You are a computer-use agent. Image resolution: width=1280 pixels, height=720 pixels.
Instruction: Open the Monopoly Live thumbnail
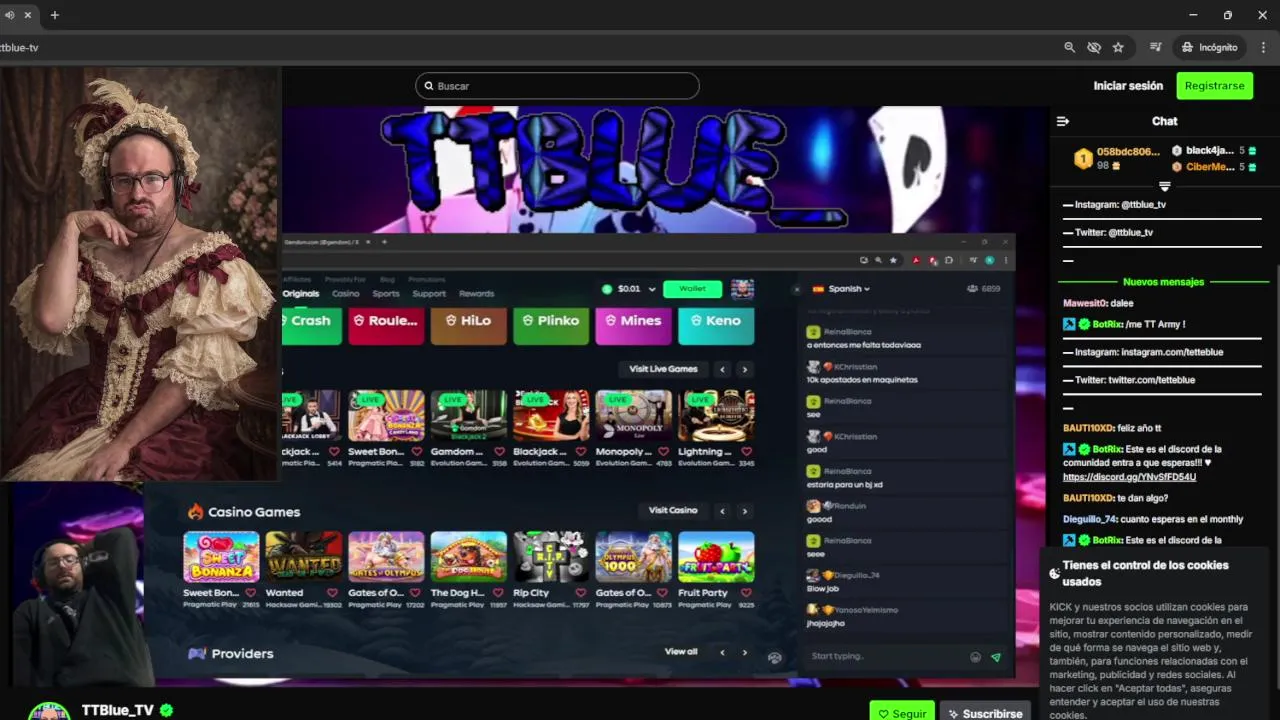pyautogui.click(x=633, y=416)
